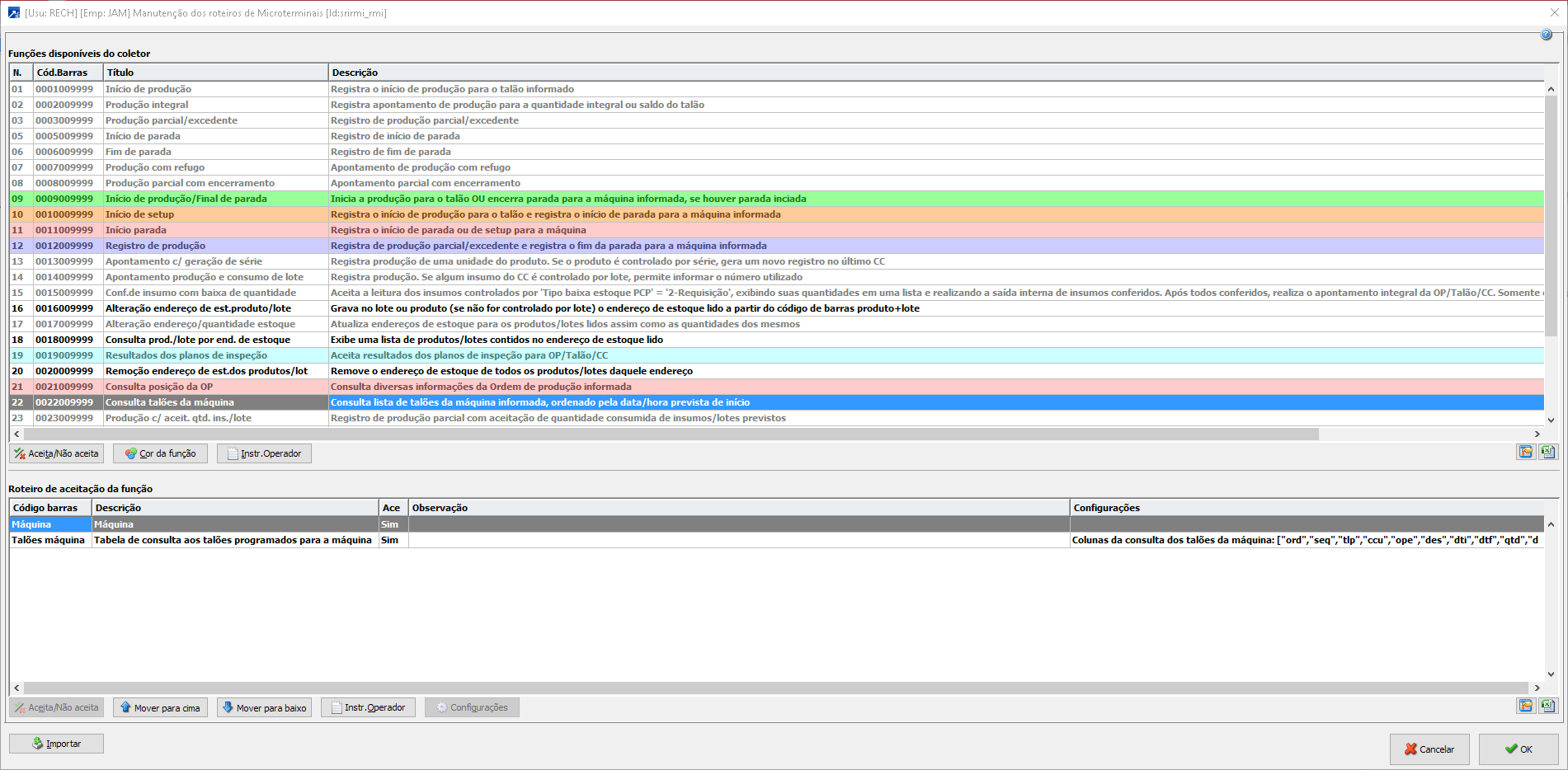This screenshot has height=770, width=1568.
Task: Click the grid column layout icon under the functions list
Action: click(1526, 452)
